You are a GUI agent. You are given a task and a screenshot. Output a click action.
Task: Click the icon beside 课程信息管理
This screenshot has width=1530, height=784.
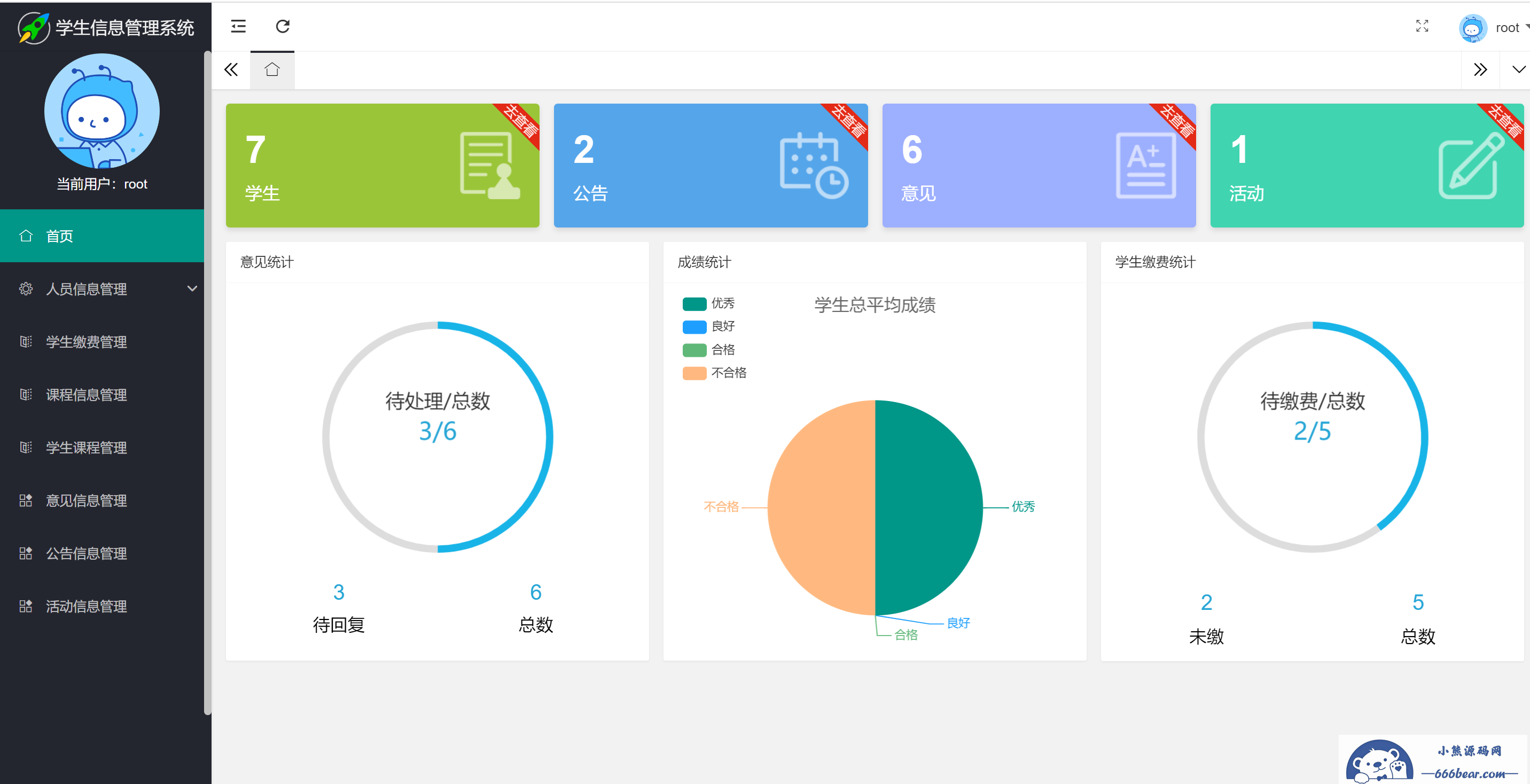[26, 394]
